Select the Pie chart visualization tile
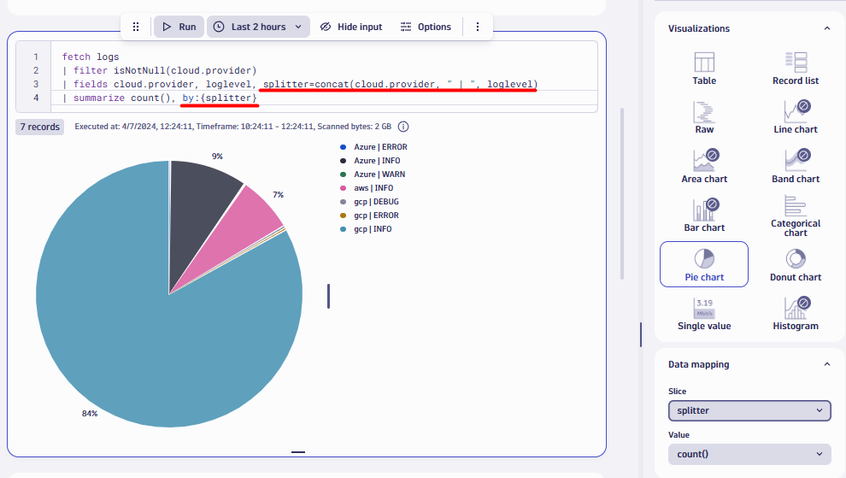The image size is (846, 478). [704, 264]
